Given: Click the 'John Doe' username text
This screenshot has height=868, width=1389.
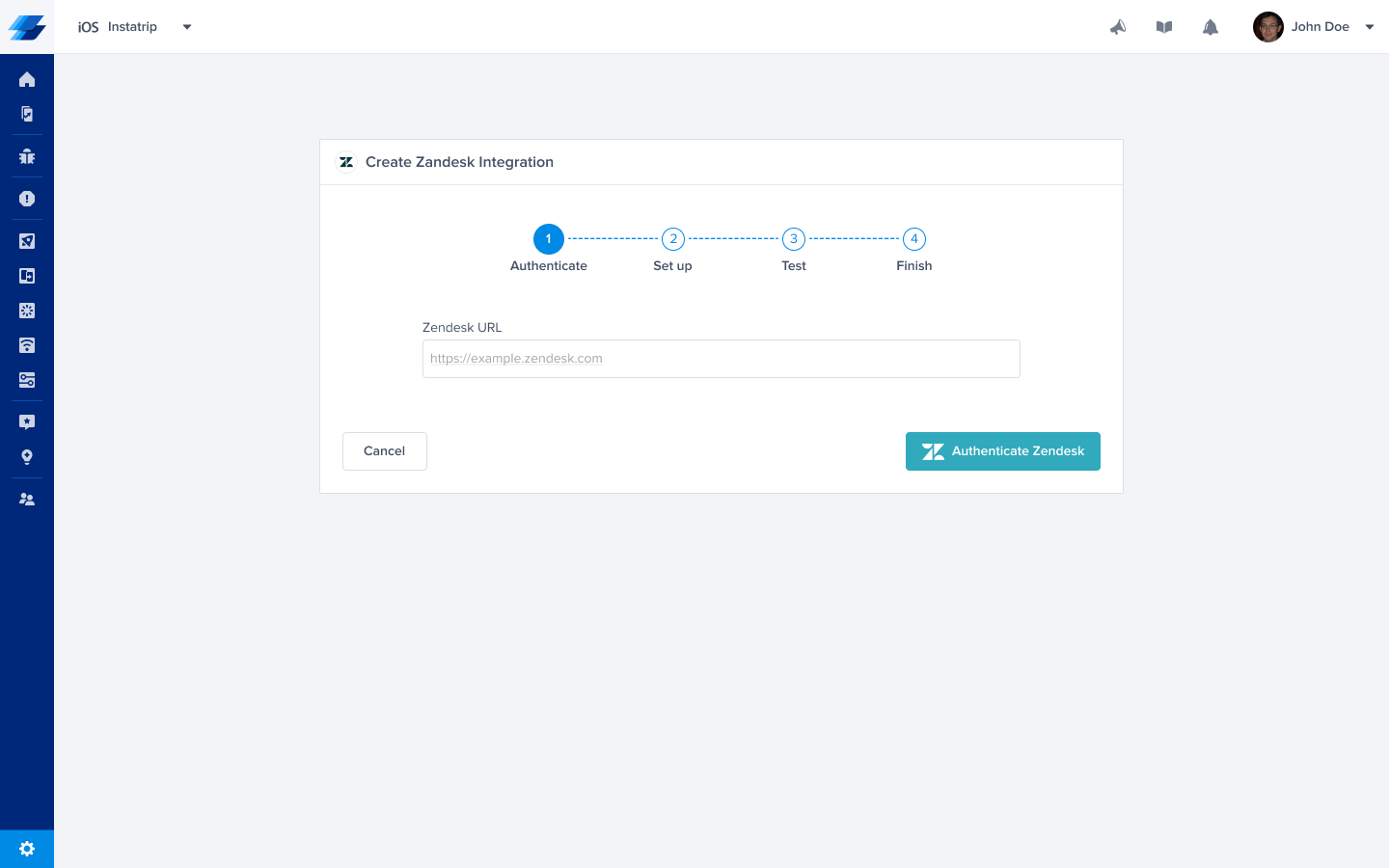Looking at the screenshot, I should [x=1321, y=27].
